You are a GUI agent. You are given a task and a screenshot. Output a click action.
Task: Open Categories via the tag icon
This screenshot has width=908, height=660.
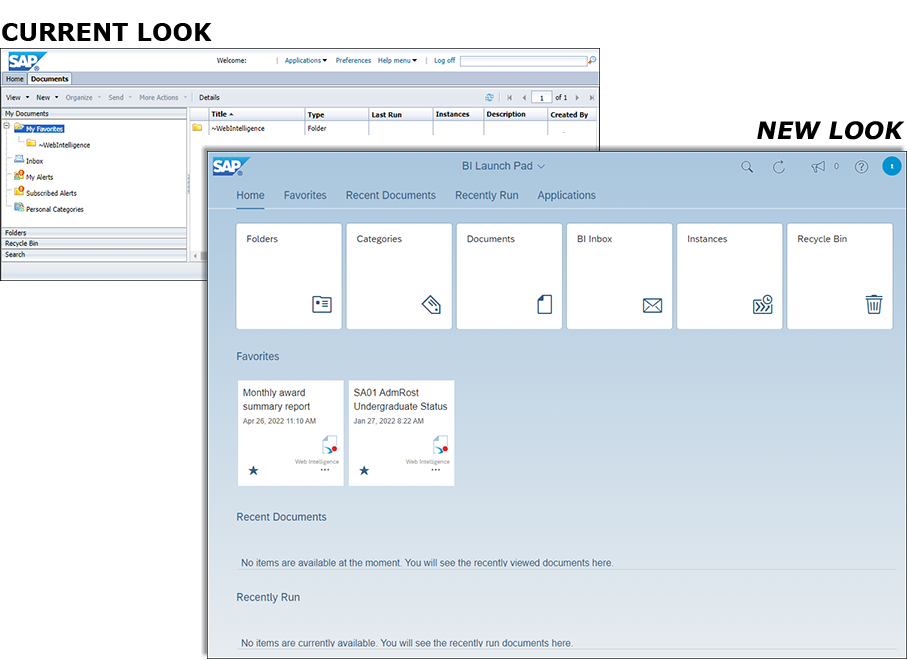point(432,306)
